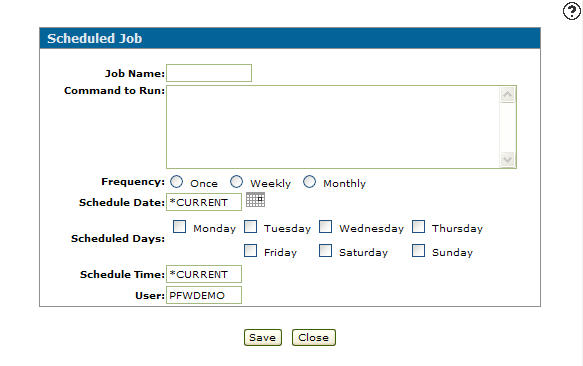Check the Monday box
Image resolution: width=583 pixels, height=366 pixels.
tap(180, 227)
